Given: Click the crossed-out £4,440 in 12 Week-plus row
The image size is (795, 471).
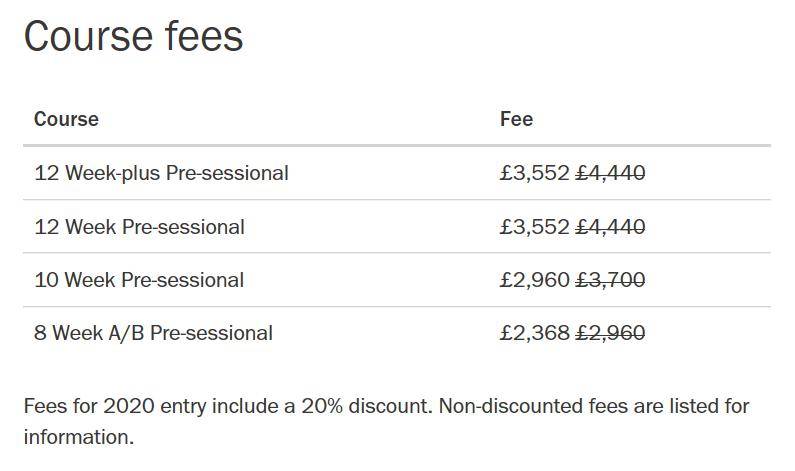Looking at the screenshot, I should click(x=611, y=173).
